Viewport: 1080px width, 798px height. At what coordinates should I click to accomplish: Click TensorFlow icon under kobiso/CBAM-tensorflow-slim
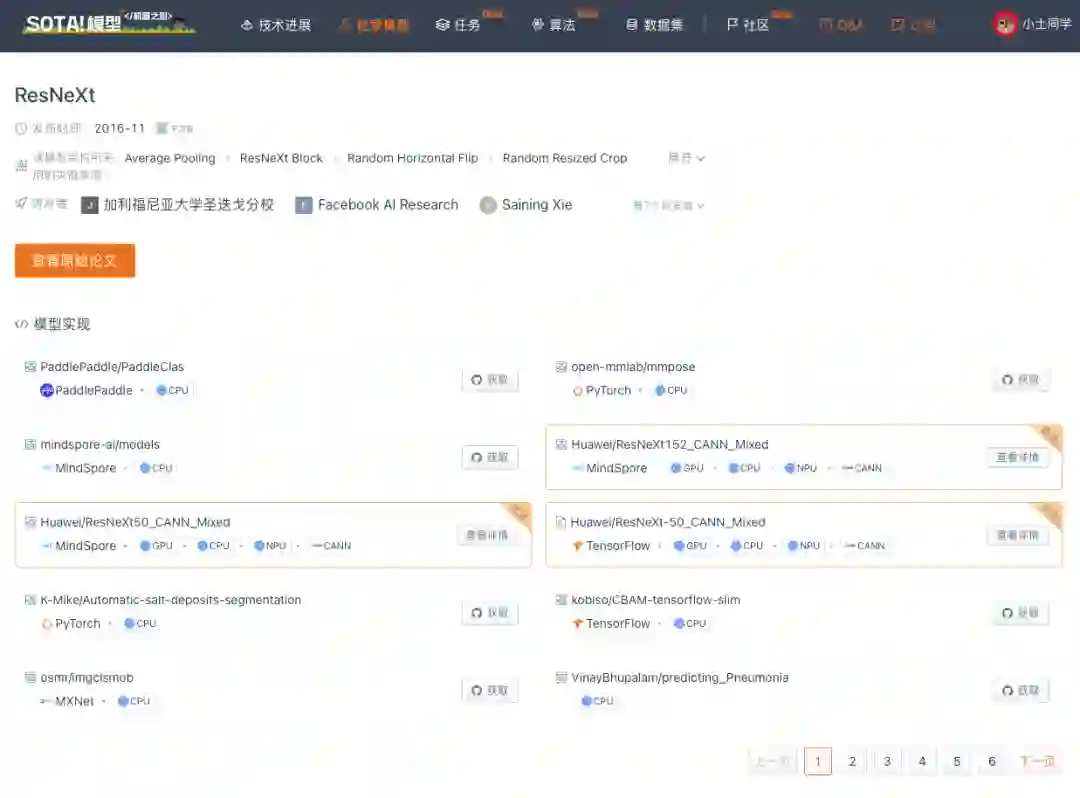tap(578, 624)
